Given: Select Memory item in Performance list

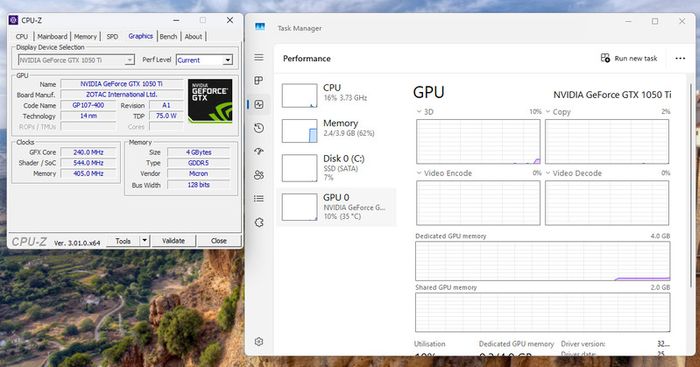Looking at the screenshot, I should click(x=336, y=130).
